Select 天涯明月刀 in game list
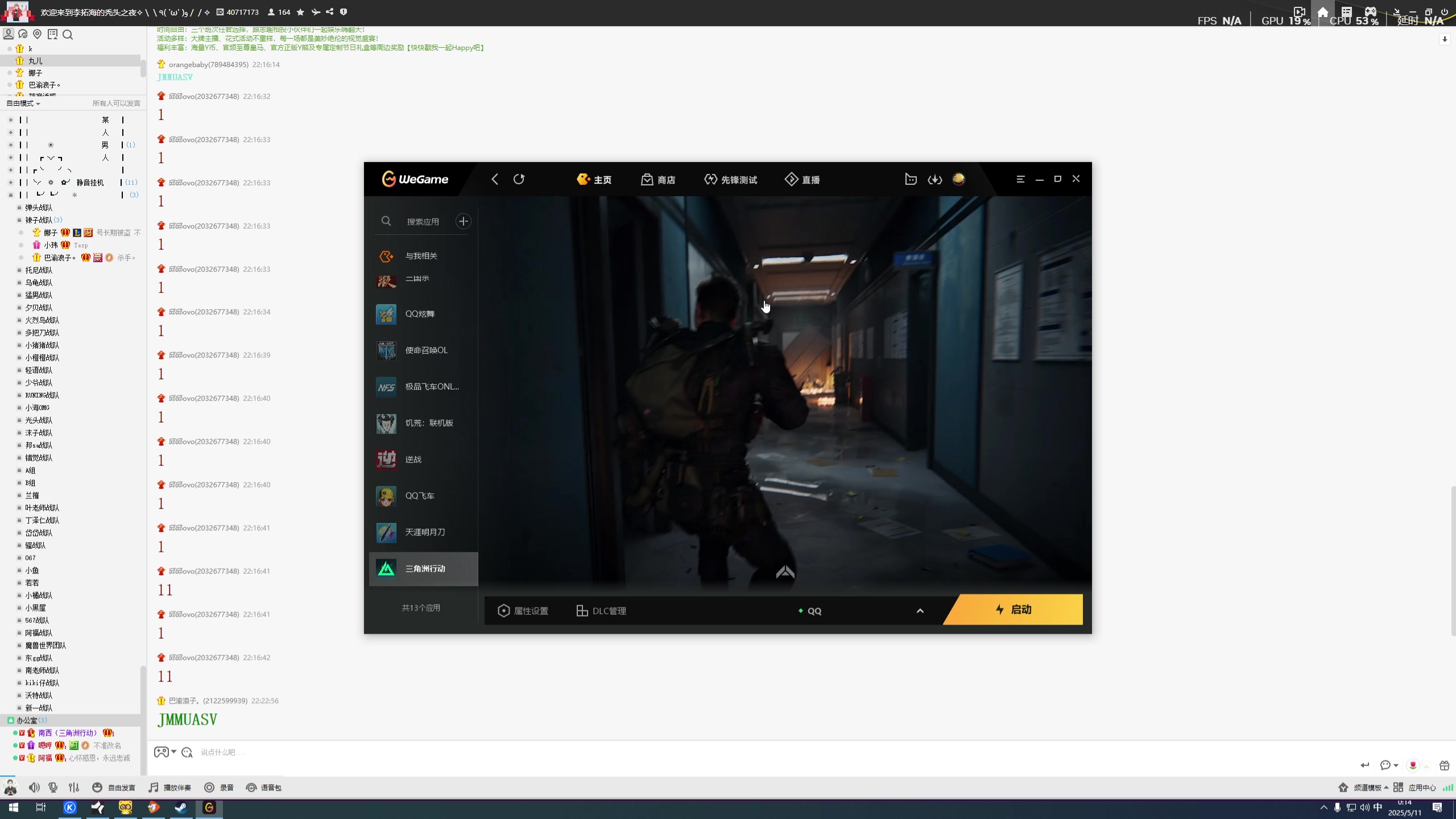Image resolution: width=1456 pixels, height=819 pixels. point(424,532)
